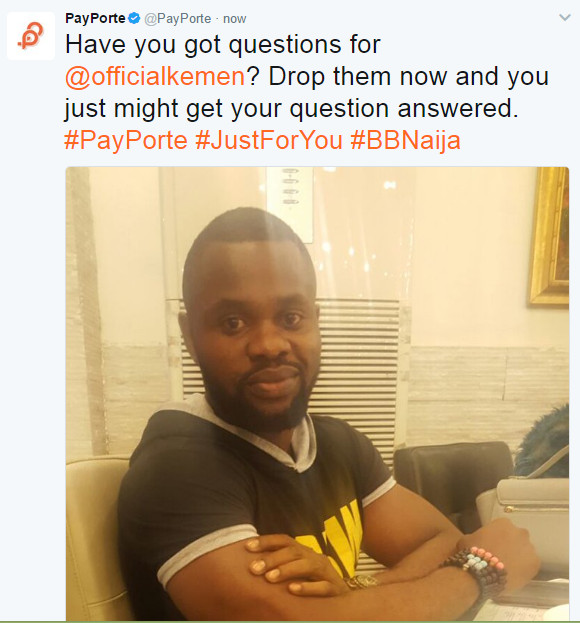Open the #JustForYou hashtag
580x623 pixels.
269,140
